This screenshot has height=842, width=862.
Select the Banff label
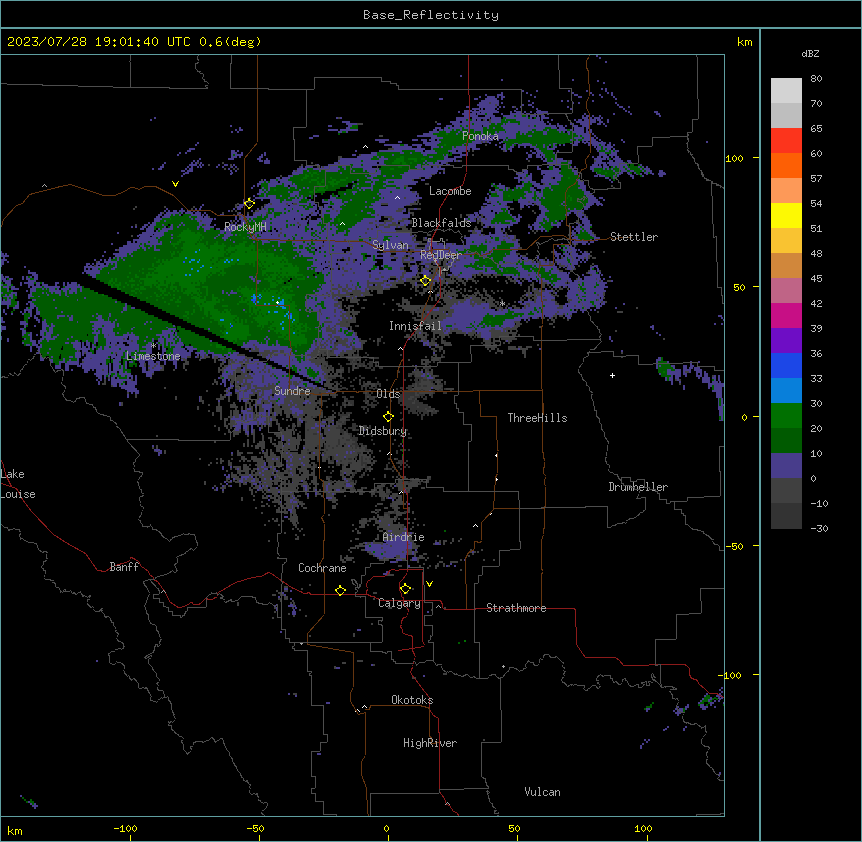124,567
